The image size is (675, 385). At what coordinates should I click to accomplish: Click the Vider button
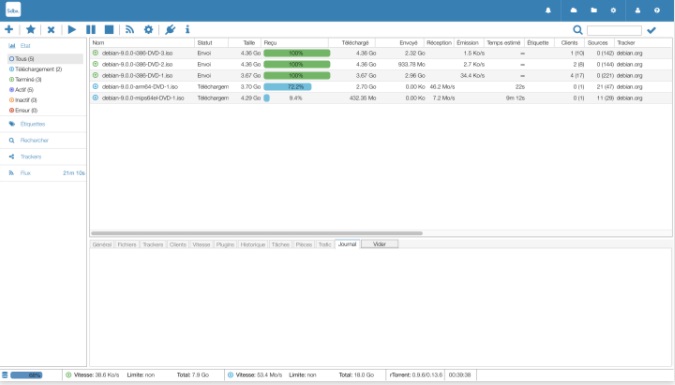pos(380,244)
